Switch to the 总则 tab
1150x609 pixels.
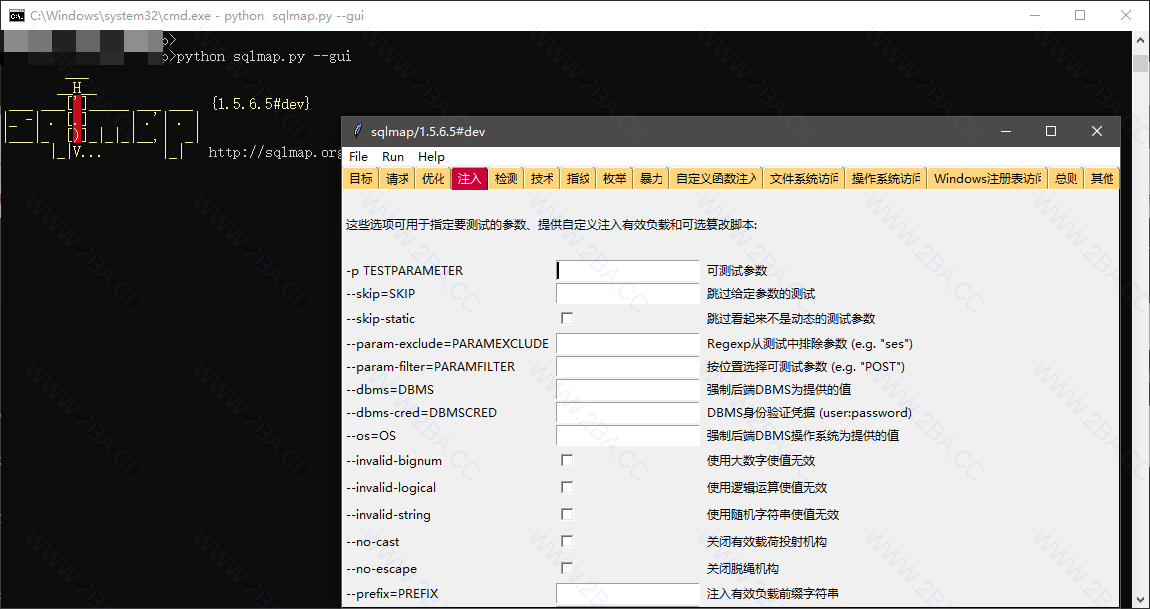pos(1066,178)
